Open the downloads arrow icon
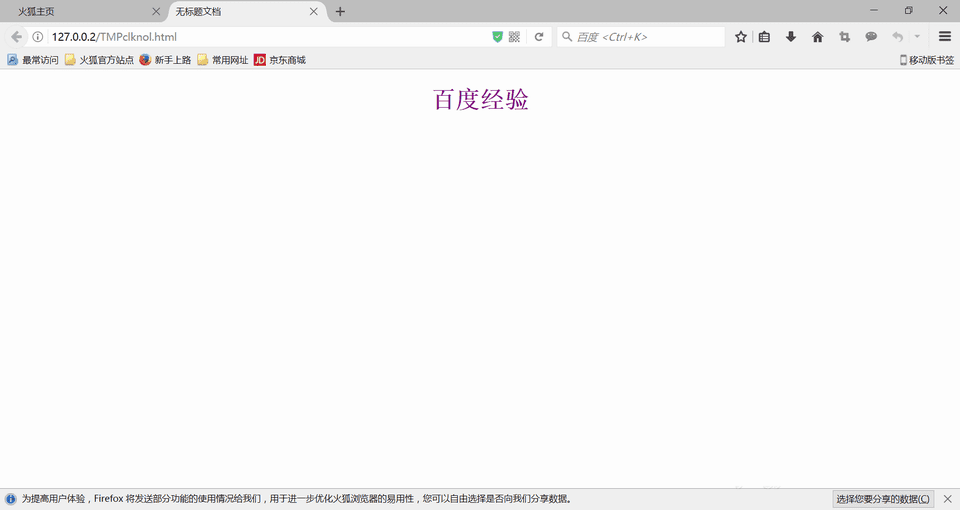The image size is (960, 510). tap(791, 37)
